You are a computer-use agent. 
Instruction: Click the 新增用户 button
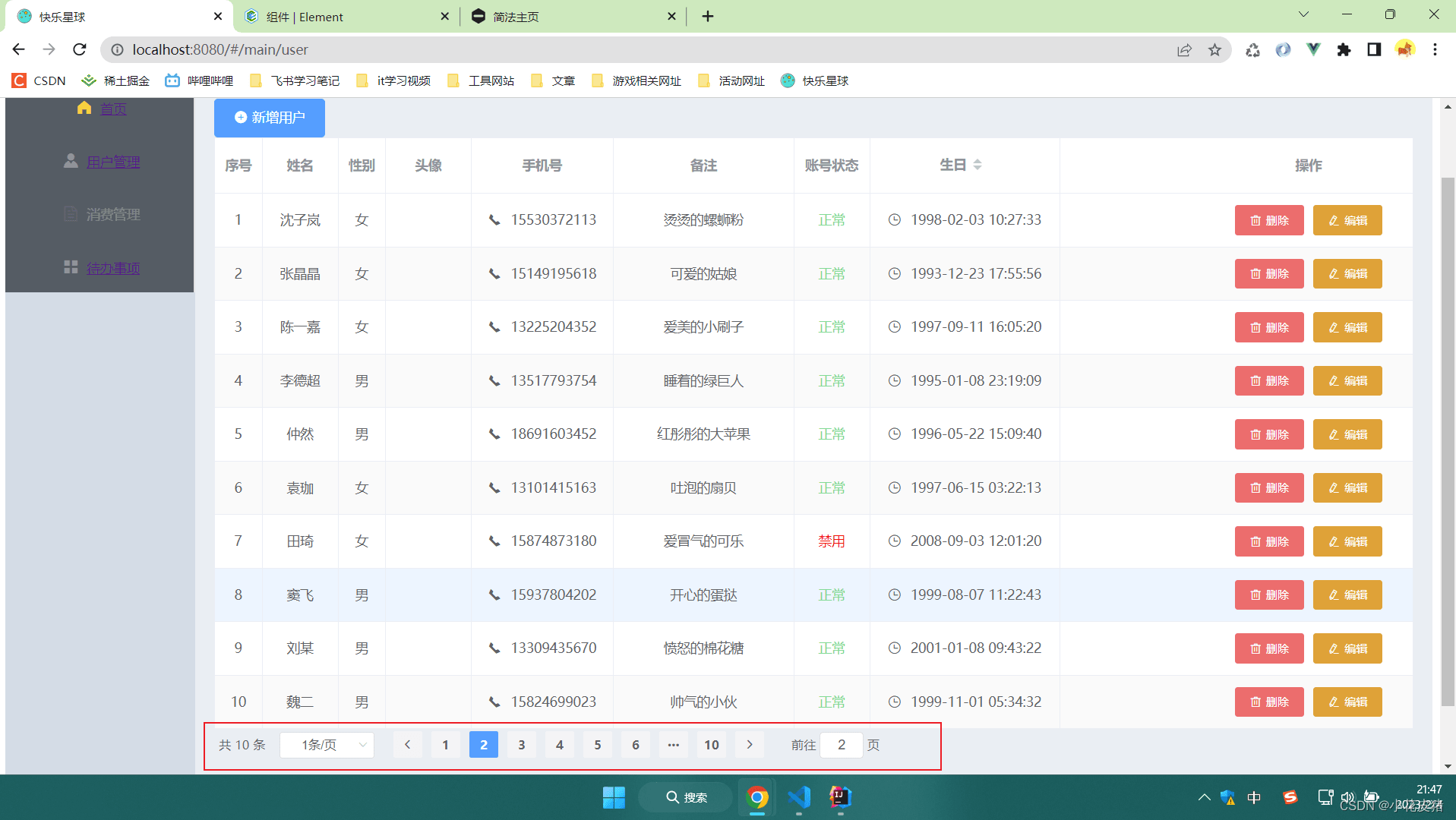point(270,118)
